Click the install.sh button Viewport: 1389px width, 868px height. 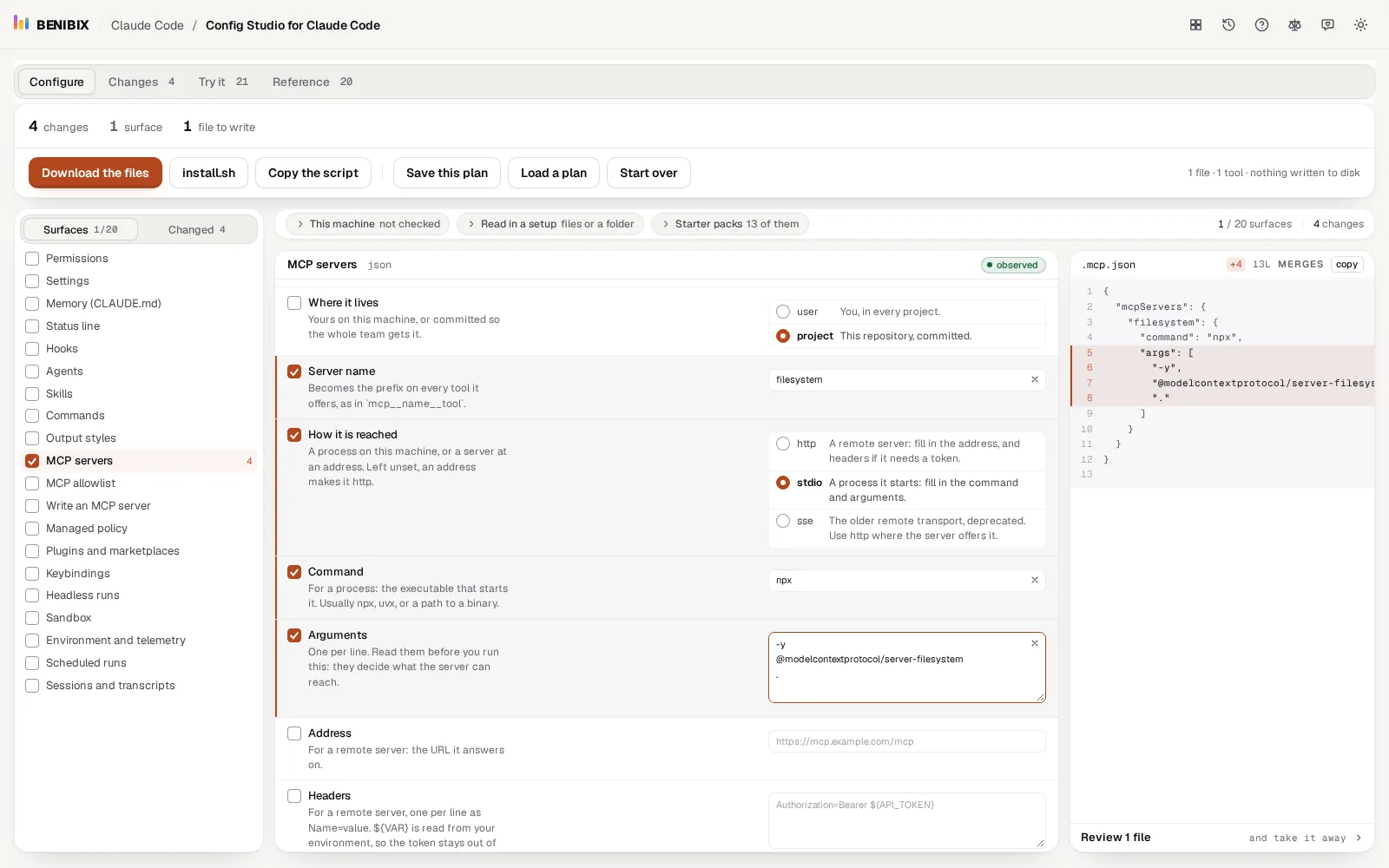pos(208,173)
